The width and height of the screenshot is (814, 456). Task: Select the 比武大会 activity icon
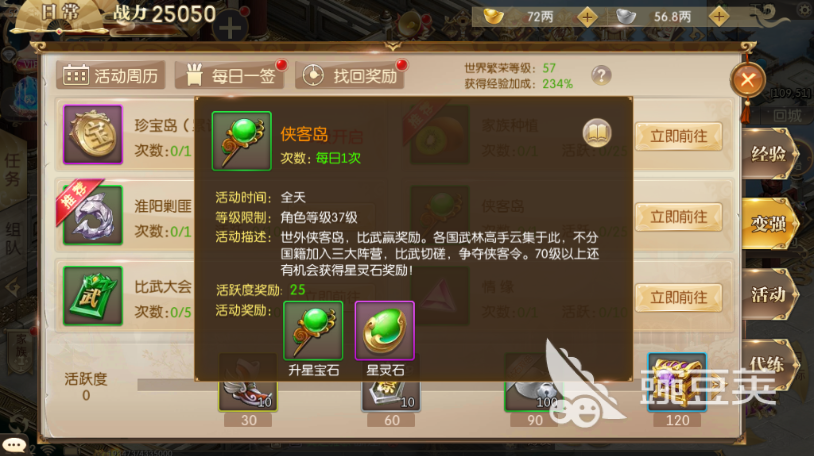click(x=93, y=296)
